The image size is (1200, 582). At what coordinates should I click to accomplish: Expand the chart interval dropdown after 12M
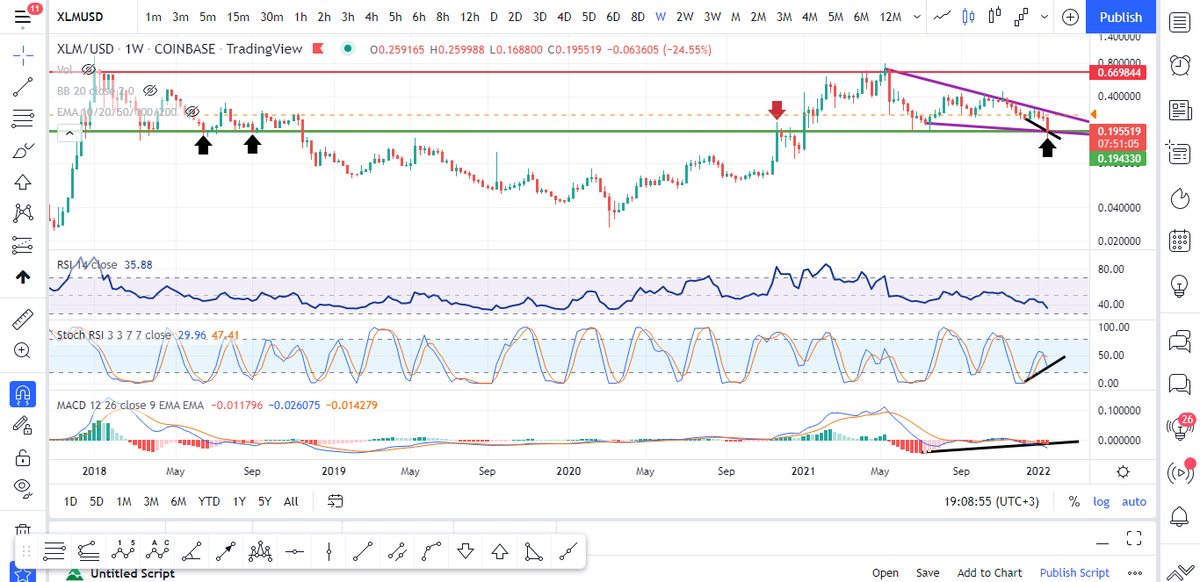[x=916, y=17]
